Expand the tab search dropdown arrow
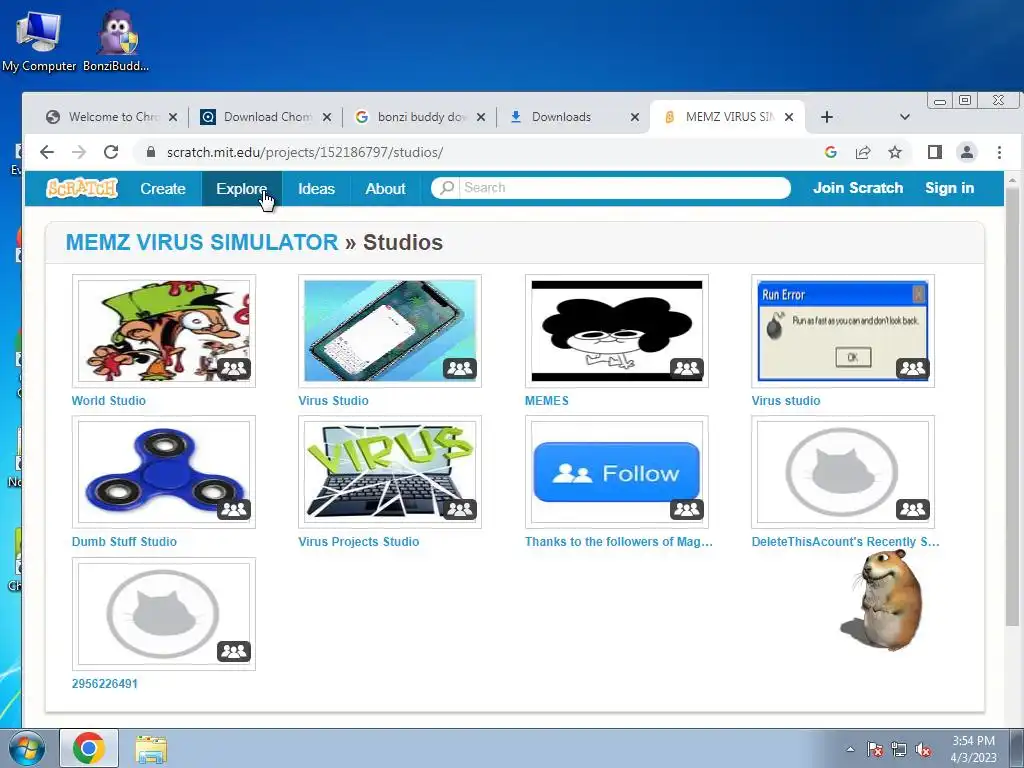This screenshot has width=1024, height=768. point(904,117)
